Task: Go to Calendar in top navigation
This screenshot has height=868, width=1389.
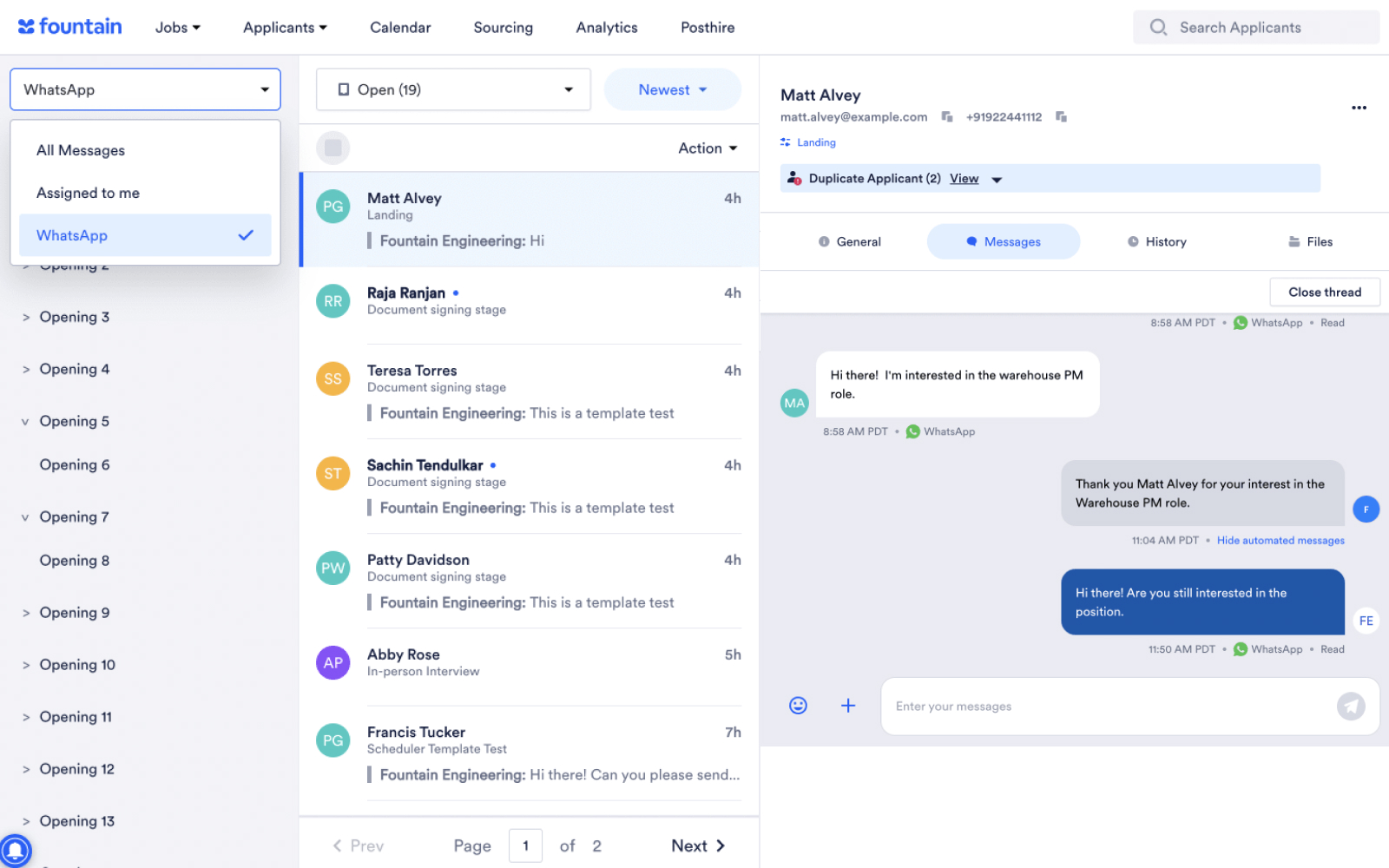Action: point(400,28)
